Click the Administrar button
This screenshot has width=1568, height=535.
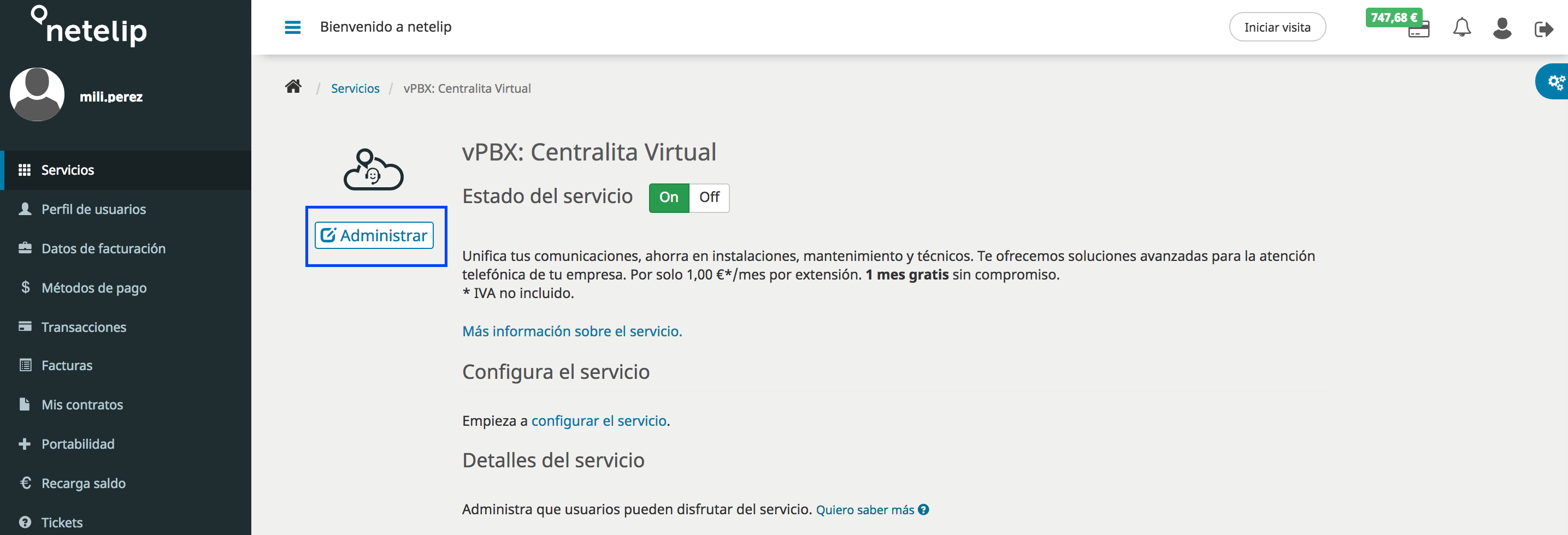click(x=374, y=235)
